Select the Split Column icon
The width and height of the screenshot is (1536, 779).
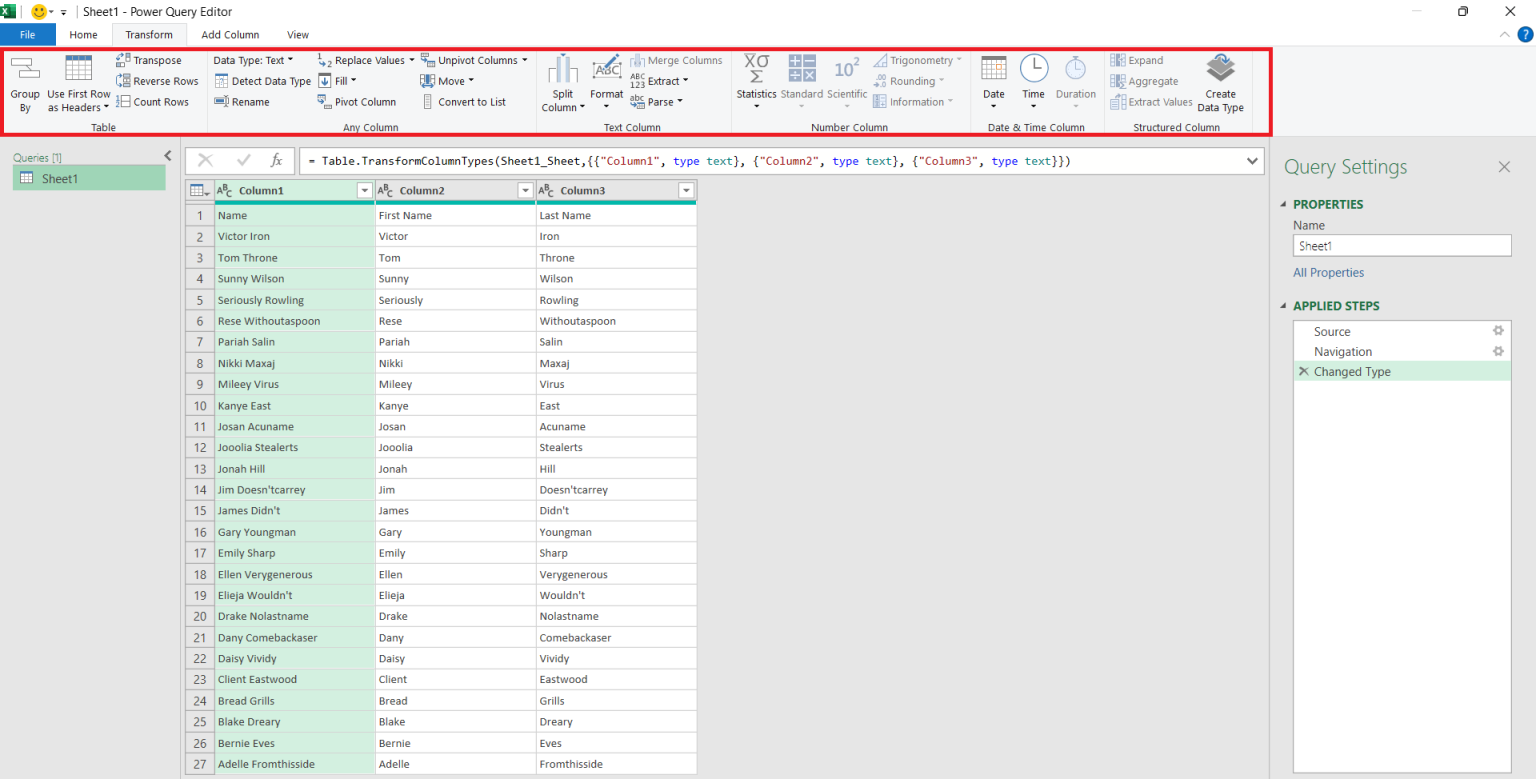tap(563, 70)
